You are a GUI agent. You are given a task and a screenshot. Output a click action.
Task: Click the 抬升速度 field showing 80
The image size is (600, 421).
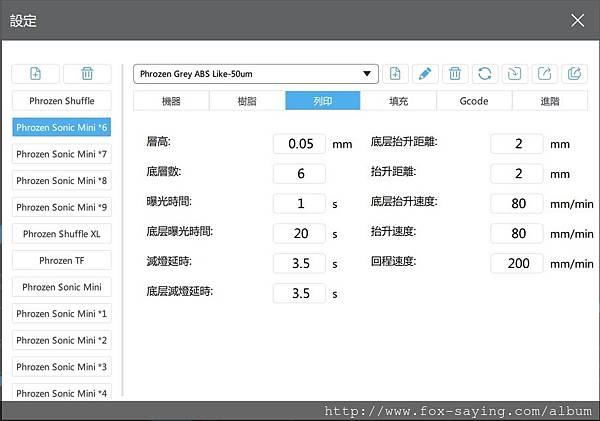517,233
